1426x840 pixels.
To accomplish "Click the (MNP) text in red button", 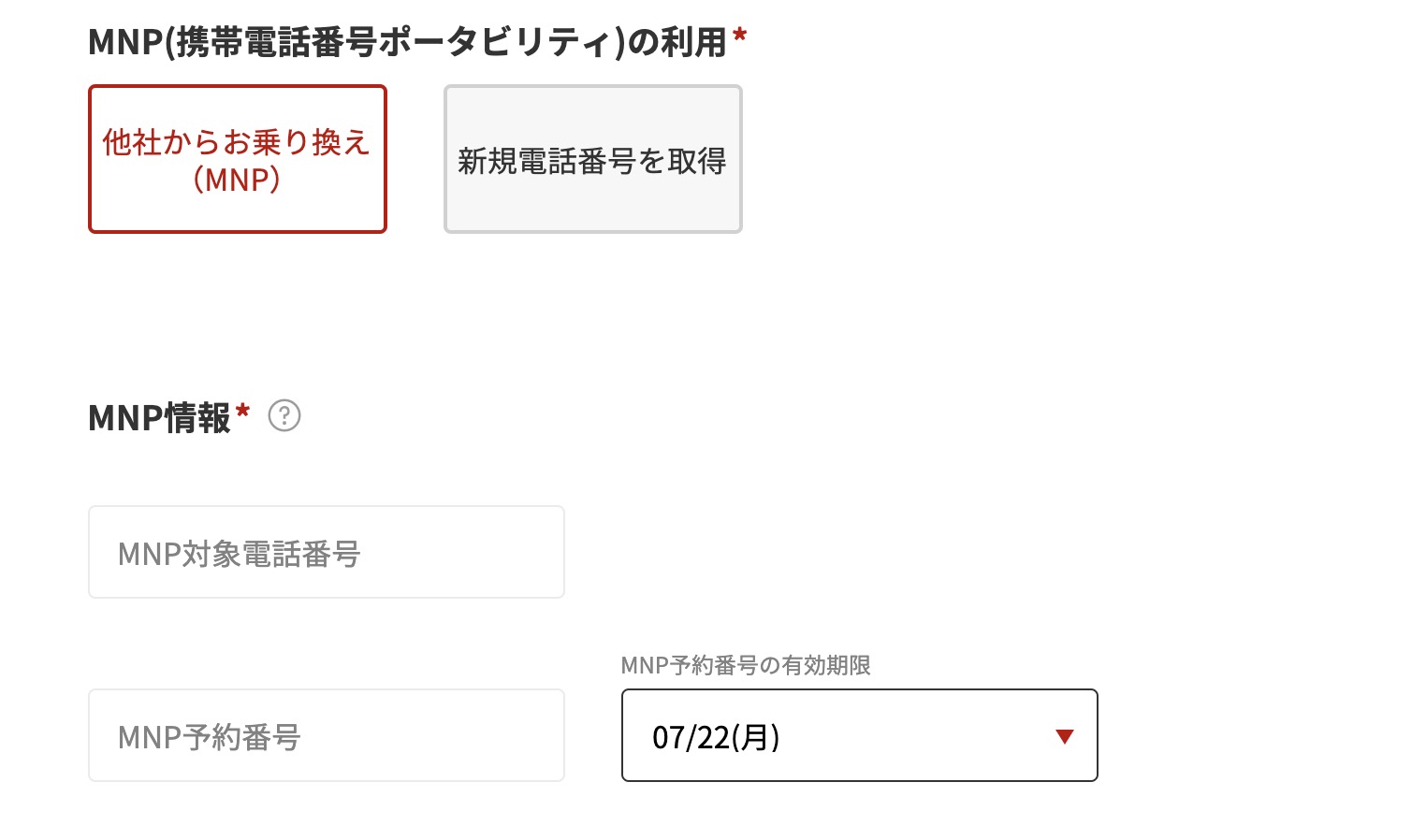I will [237, 180].
